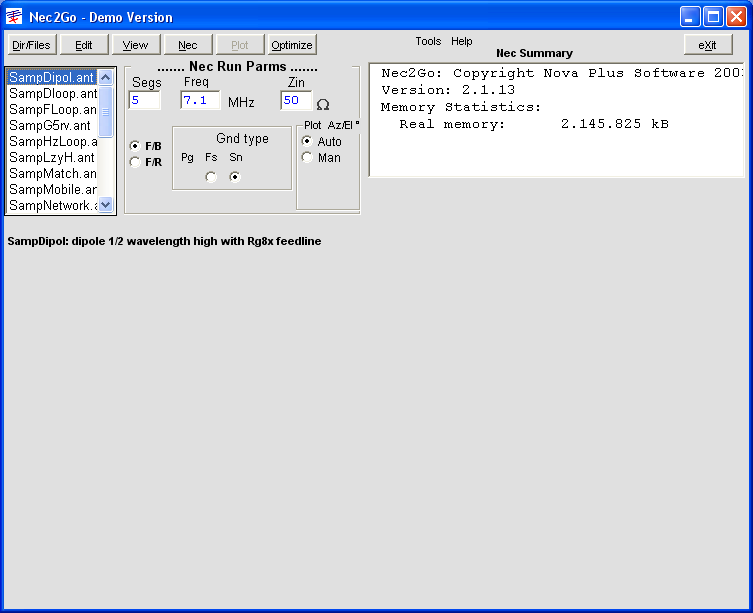Select SampG5rv.ant in the file list
This screenshot has width=753, height=613.
point(52,125)
